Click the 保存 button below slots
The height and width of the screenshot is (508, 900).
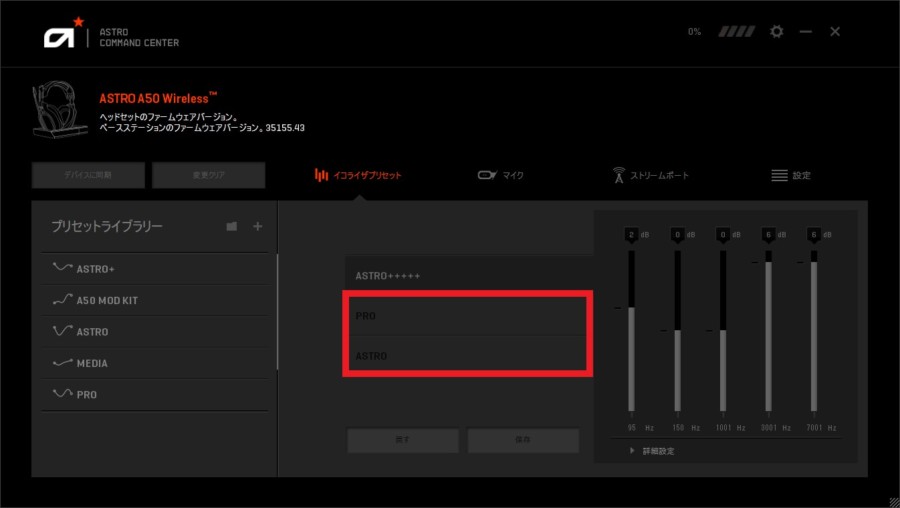tap(522, 440)
